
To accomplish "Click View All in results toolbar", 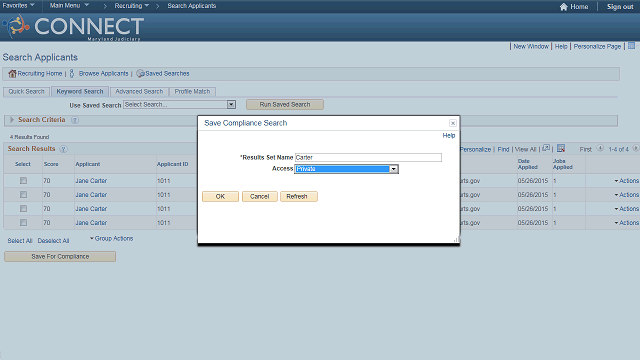I will click(x=525, y=149).
